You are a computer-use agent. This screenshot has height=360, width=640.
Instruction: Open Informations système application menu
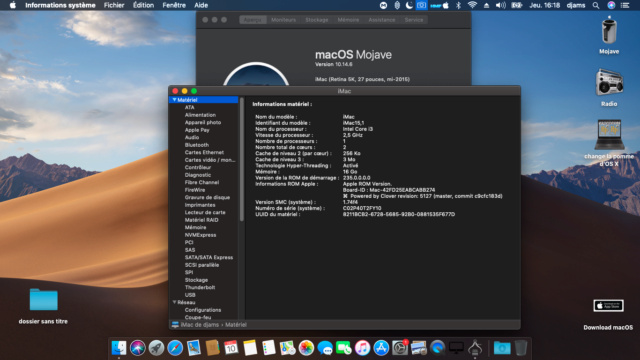[x=60, y=5]
